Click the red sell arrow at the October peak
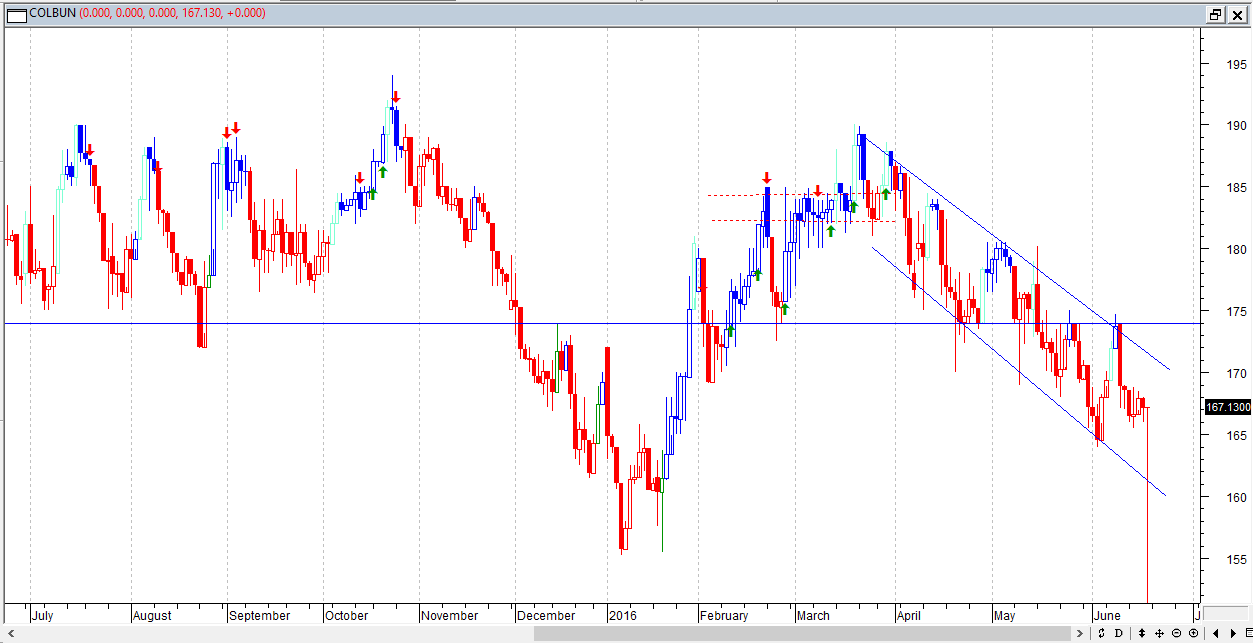The height and width of the screenshot is (643, 1253). [x=396, y=97]
